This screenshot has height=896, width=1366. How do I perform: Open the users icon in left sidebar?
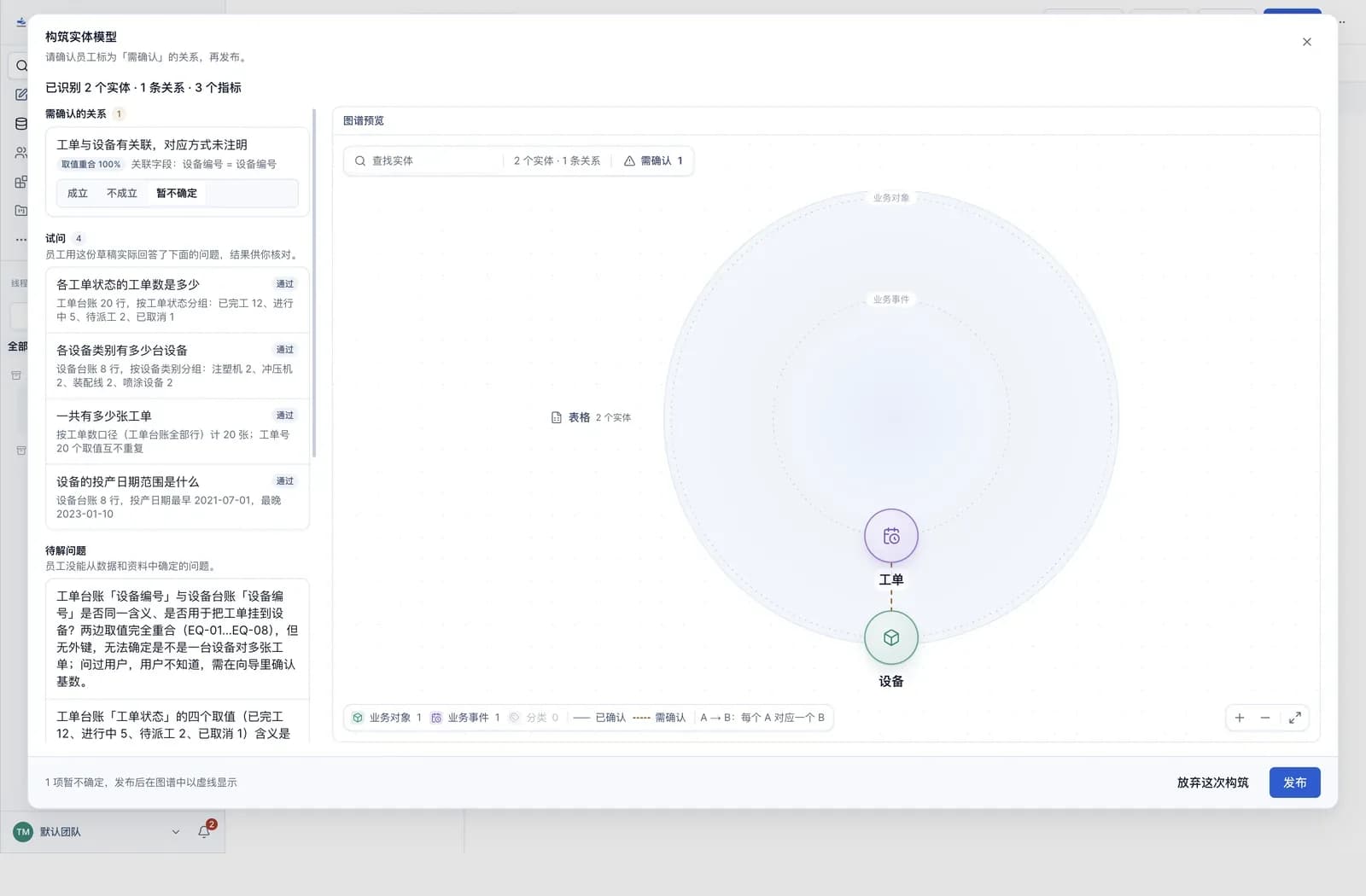[x=21, y=153]
